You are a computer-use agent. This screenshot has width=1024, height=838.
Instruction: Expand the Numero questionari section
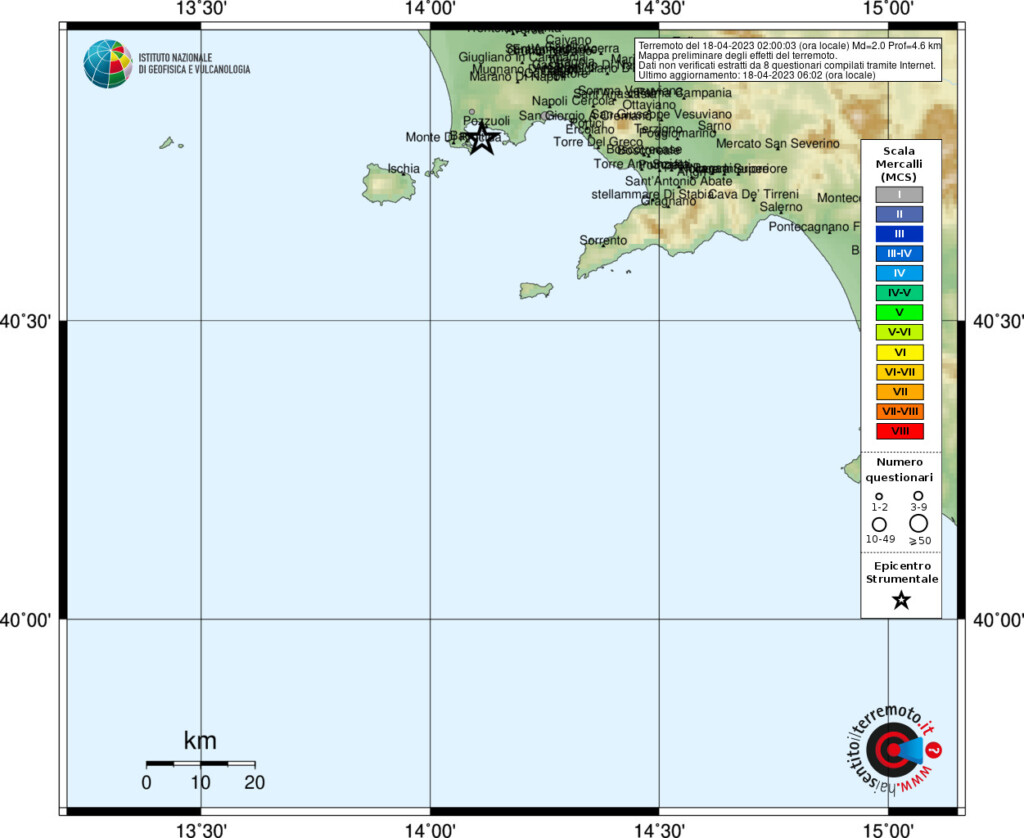[900, 470]
